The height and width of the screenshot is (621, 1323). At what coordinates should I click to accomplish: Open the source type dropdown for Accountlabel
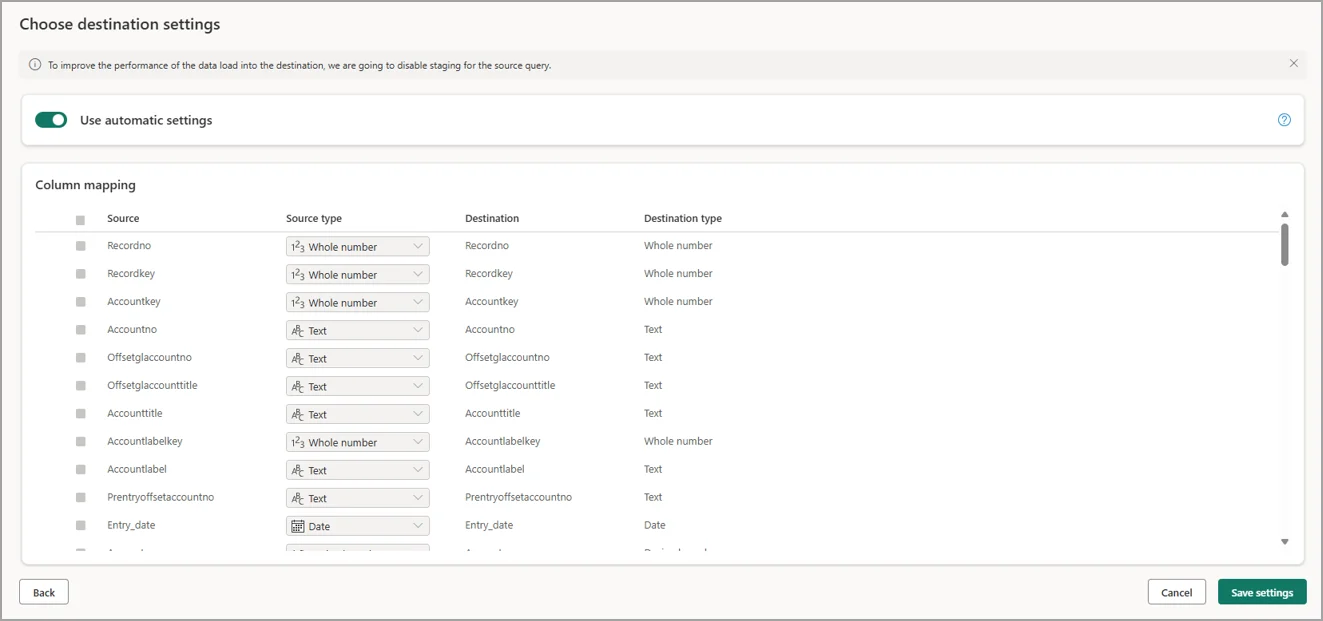(358, 470)
